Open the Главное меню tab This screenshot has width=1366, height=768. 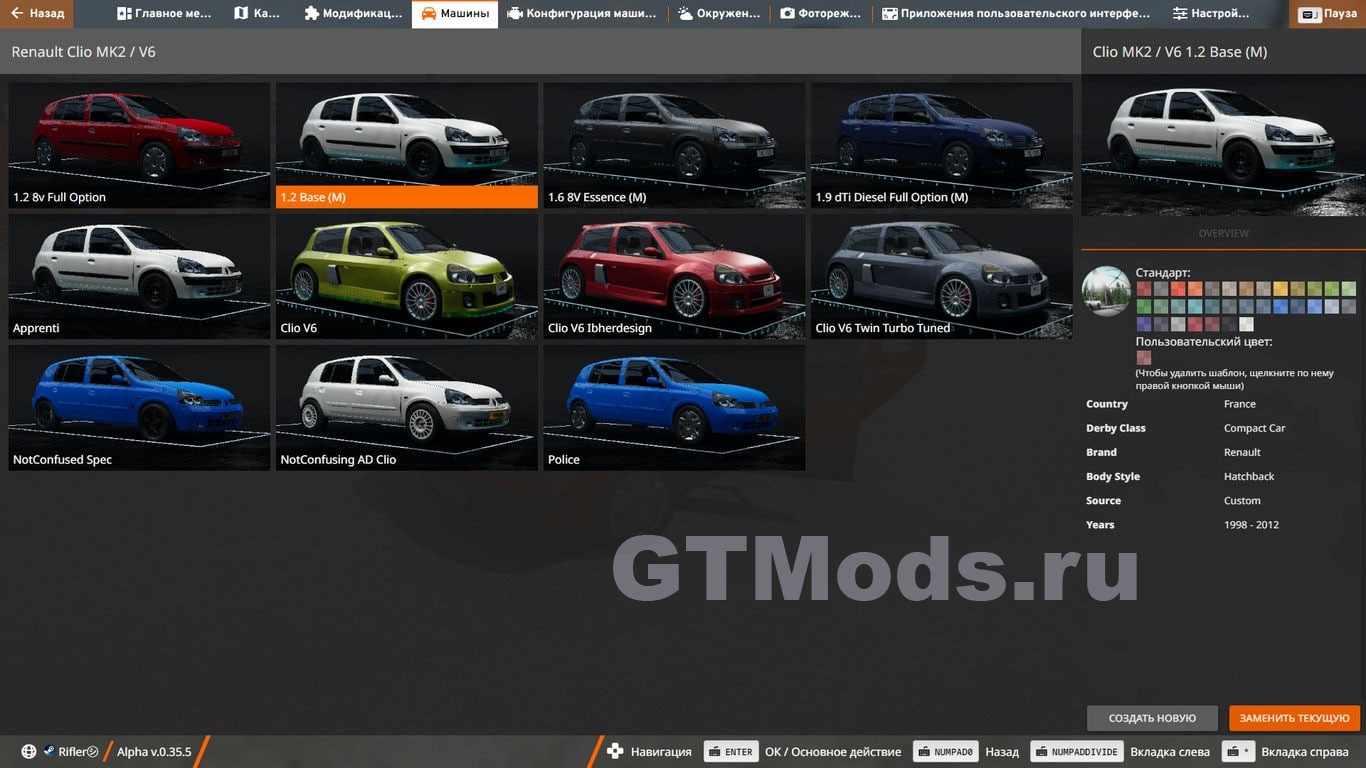pyautogui.click(x=163, y=14)
